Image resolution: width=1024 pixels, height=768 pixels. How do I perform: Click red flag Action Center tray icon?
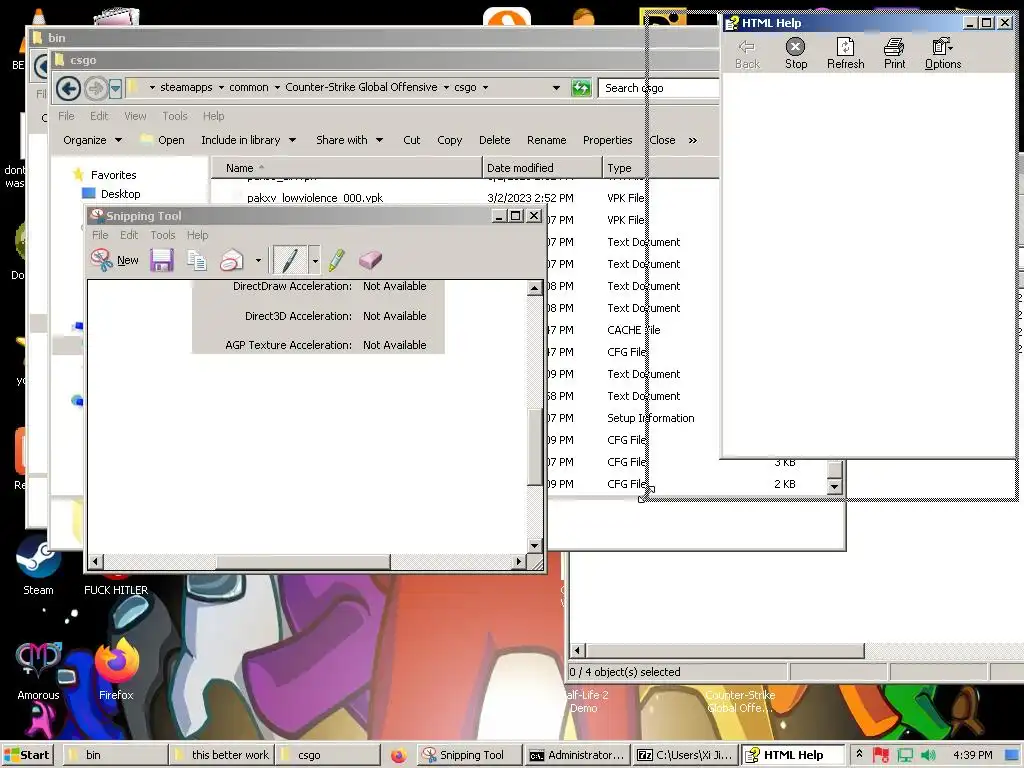881,755
